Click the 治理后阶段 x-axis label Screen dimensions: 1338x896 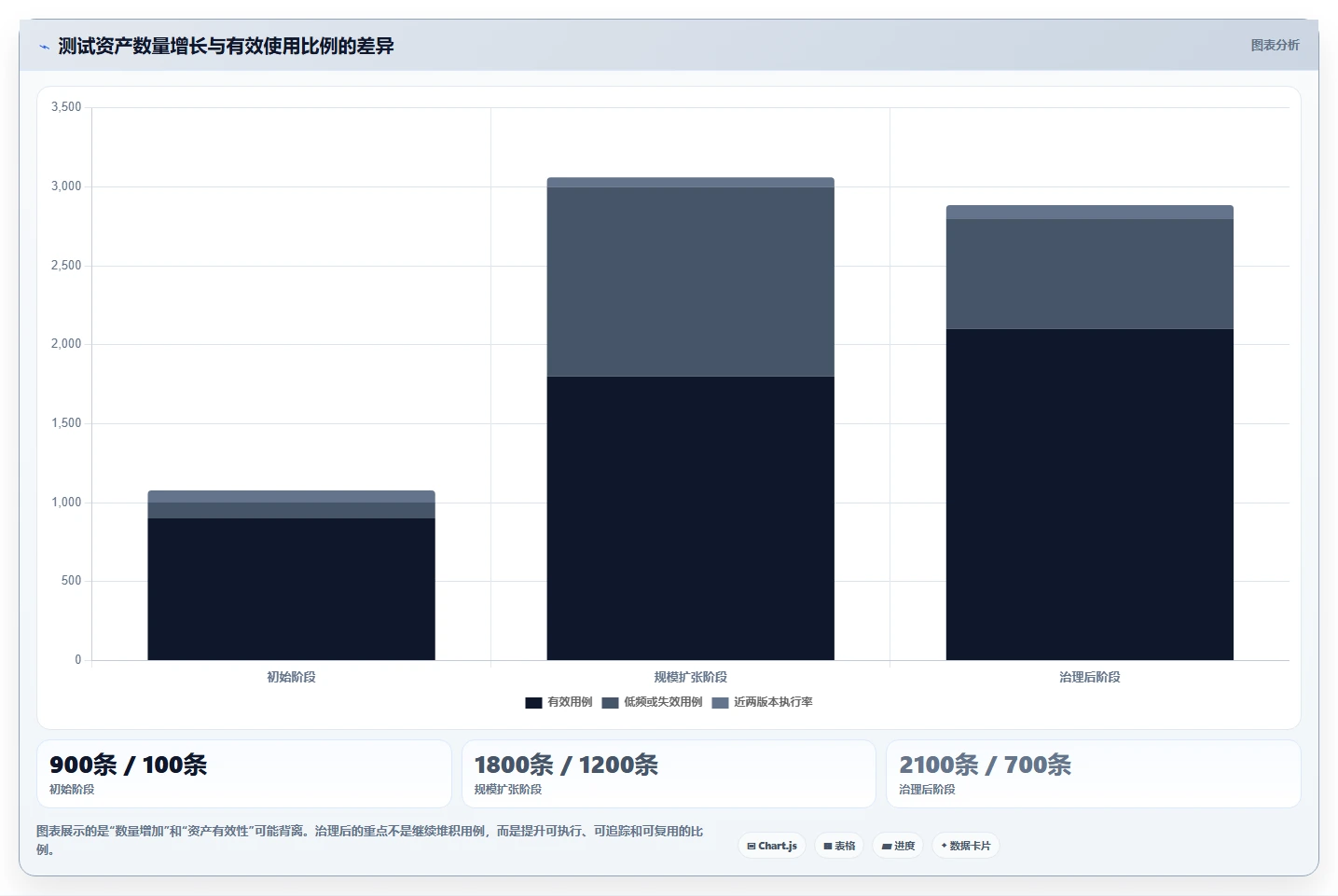1089,677
